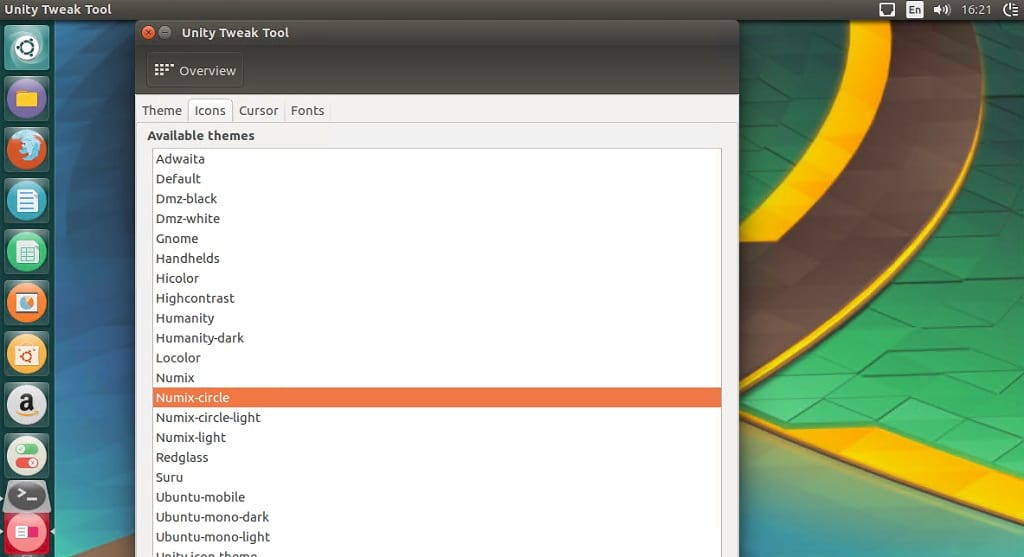Image resolution: width=1024 pixels, height=557 pixels.
Task: Open the Terminal from the dock
Action: click(x=27, y=496)
